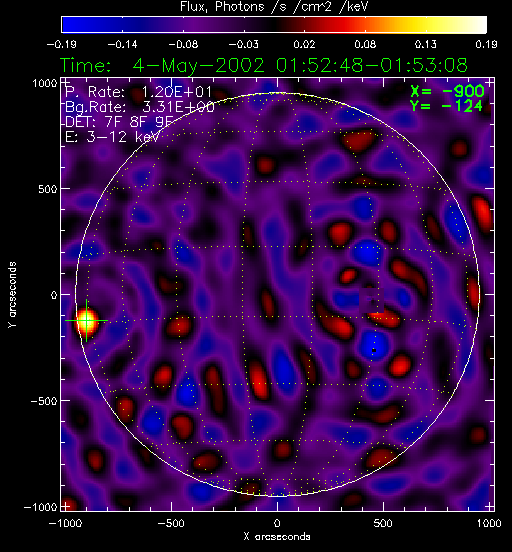
Task: Click the Flux colorbar title text
Action: click(x=274, y=6)
